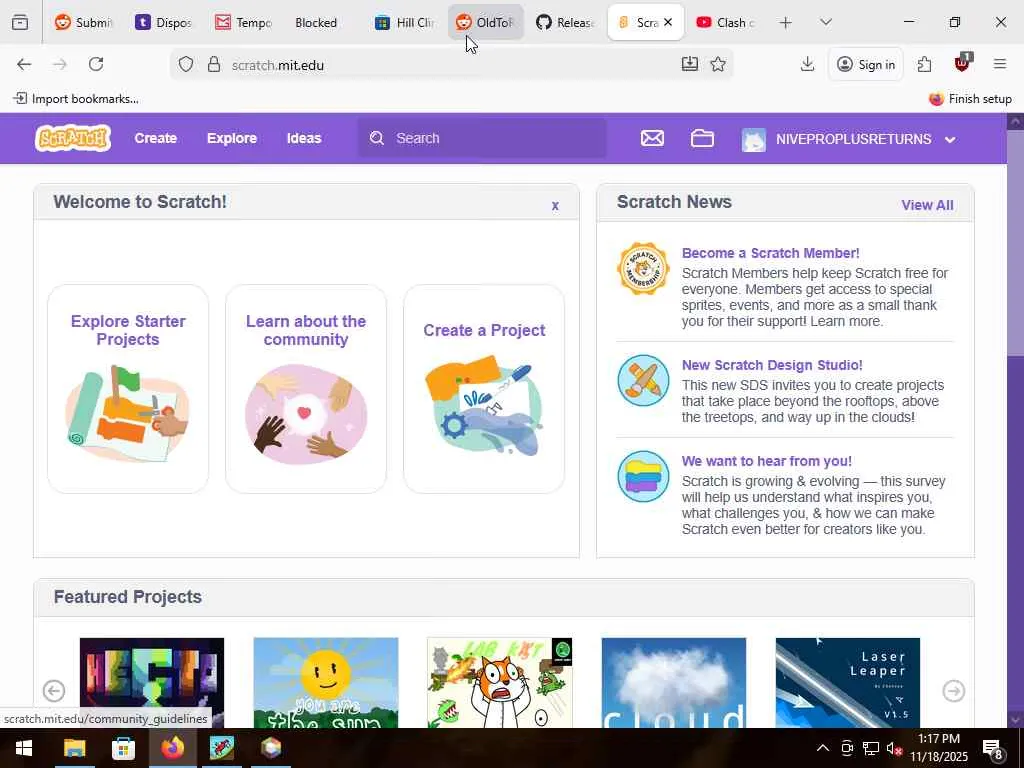This screenshot has width=1024, height=768.
Task: Click the muted volume tray icon
Action: tap(894, 748)
